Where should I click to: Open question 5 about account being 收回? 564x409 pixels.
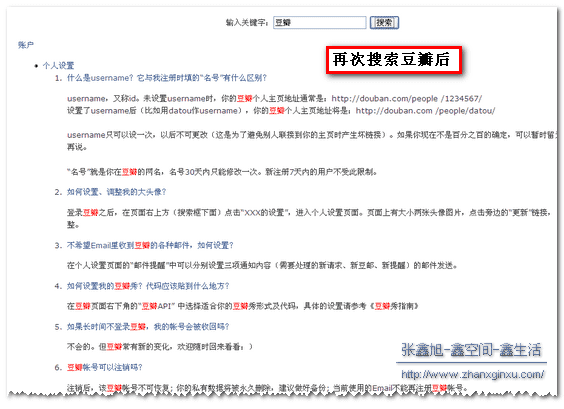[x=148, y=327]
